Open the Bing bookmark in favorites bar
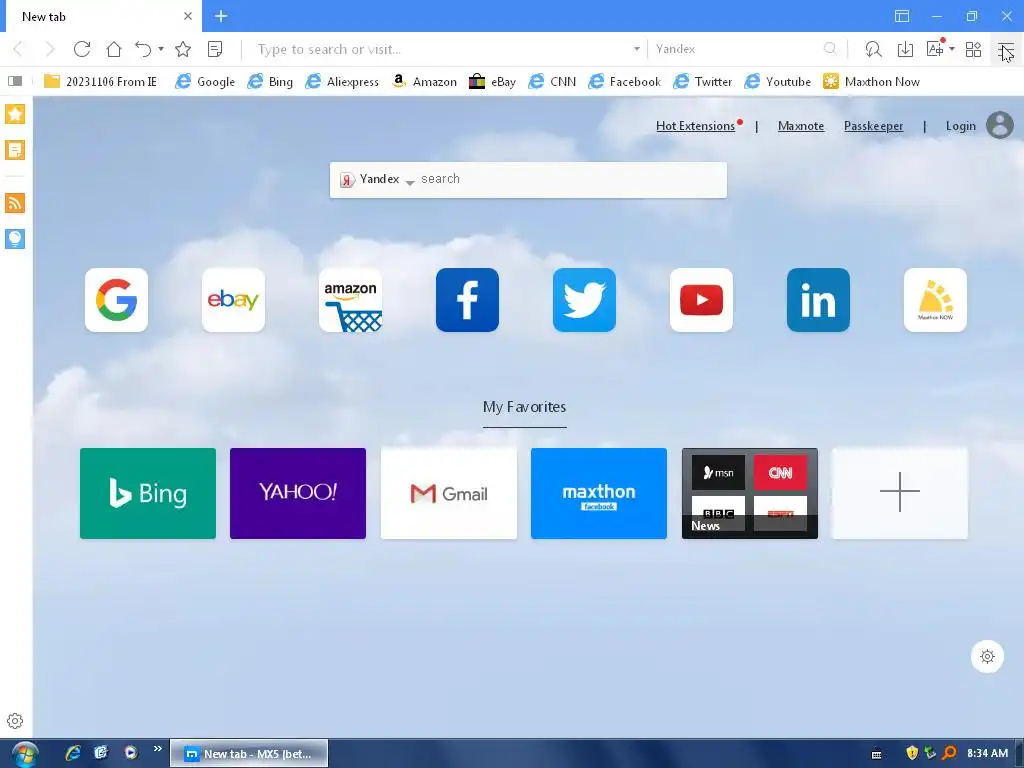The height and width of the screenshot is (768, 1024). pos(270,81)
